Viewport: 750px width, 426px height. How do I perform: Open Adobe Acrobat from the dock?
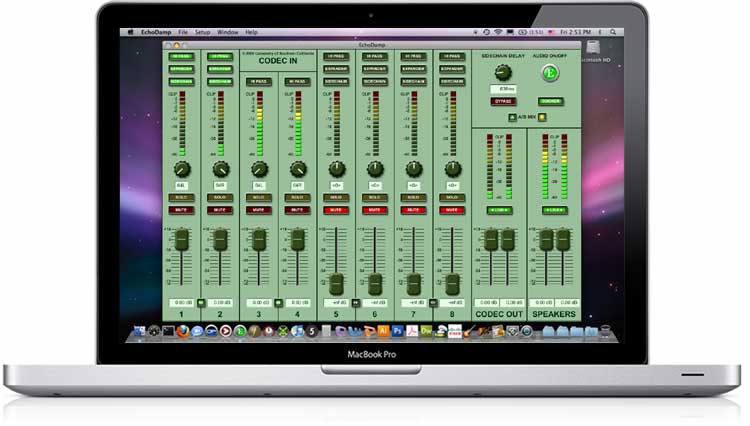[x=412, y=331]
